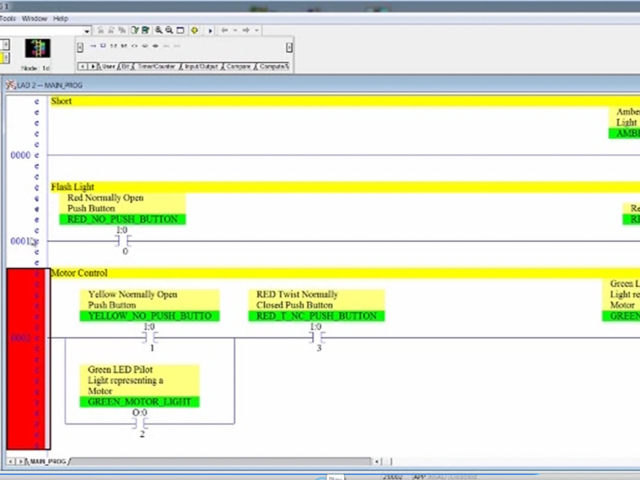Select rung number 0001
Viewport: 640px width, 480px height.
[19, 241]
